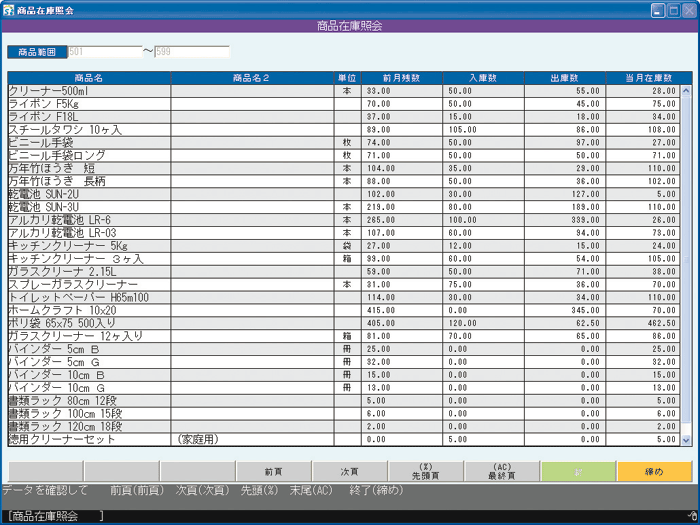Select the 乾電池 SUN-3U product row
Viewport: 700px width, 525px height.
pyautogui.click(x=89, y=206)
